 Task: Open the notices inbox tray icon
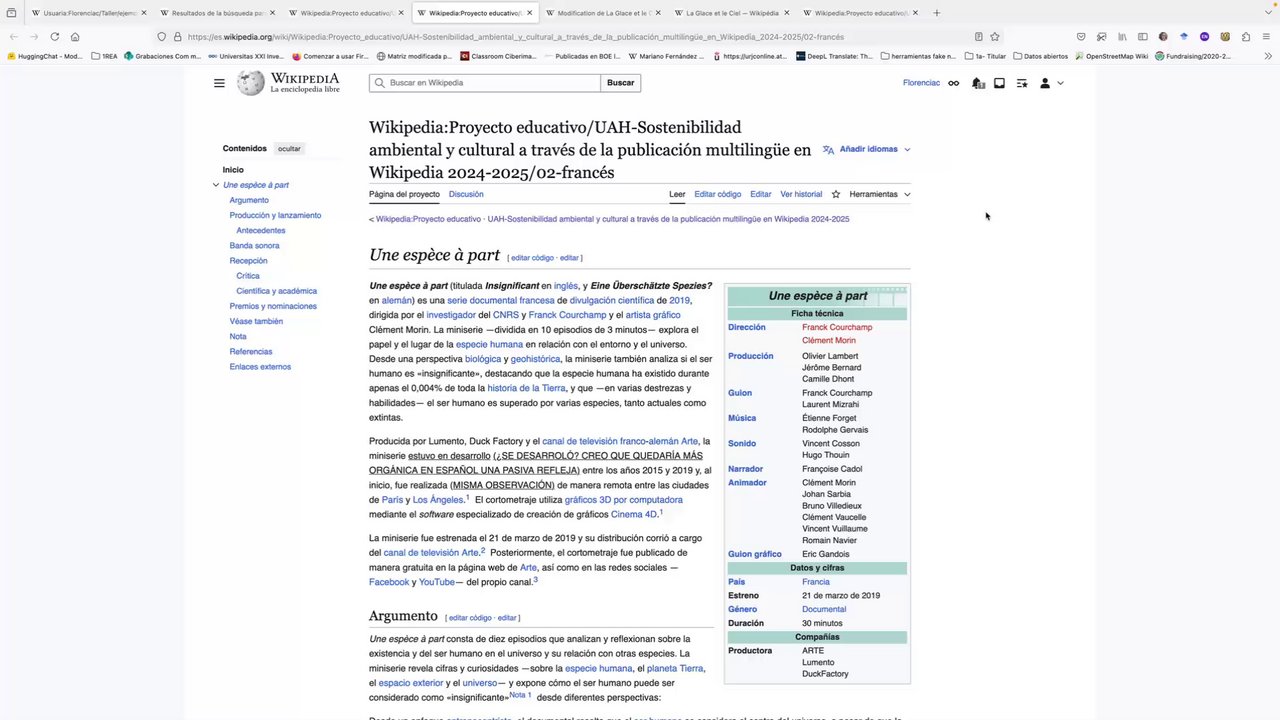point(999,83)
